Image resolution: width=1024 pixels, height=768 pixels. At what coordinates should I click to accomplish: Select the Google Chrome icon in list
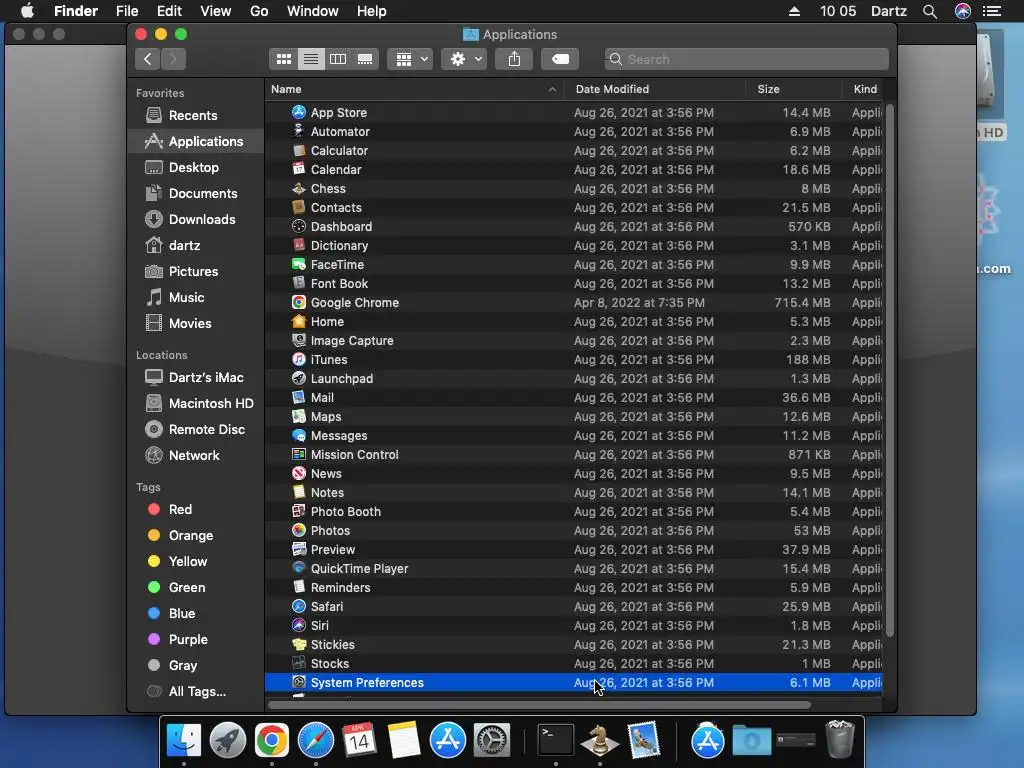pos(298,302)
